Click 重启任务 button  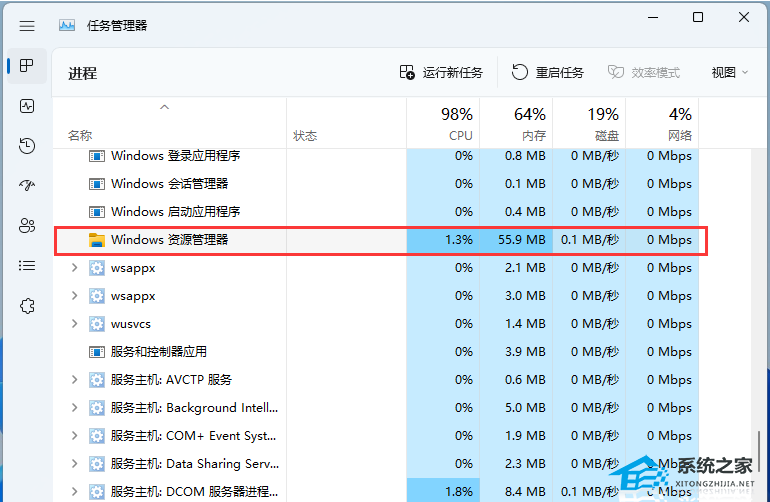(548, 73)
